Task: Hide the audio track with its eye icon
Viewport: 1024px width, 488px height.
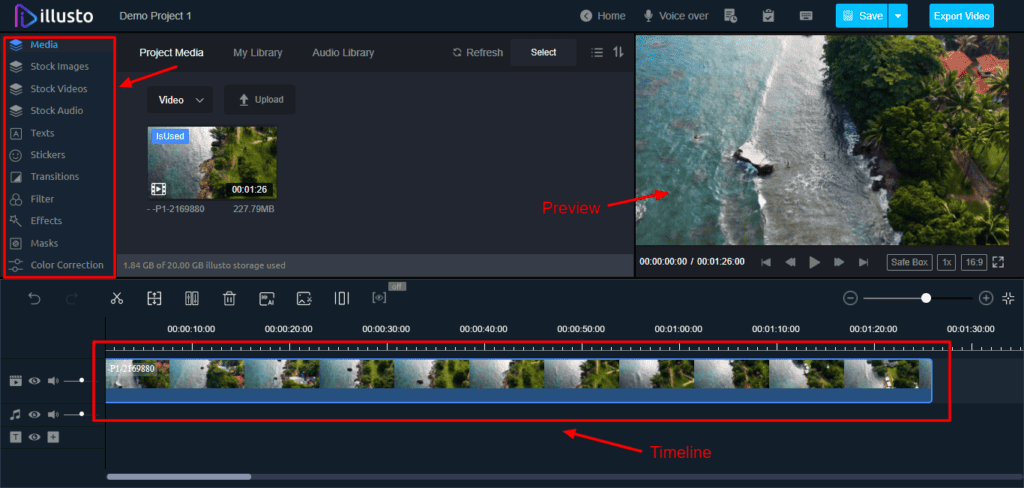Action: pyautogui.click(x=35, y=414)
